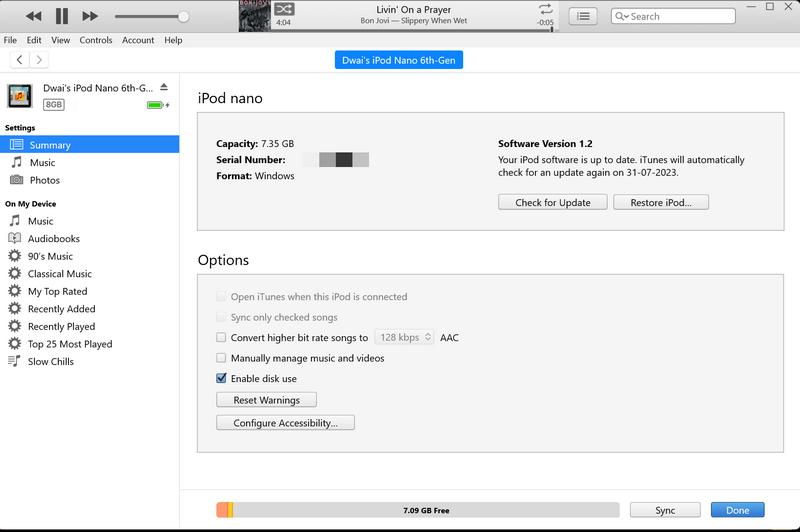Uncheck Enable disk use
This screenshot has width=800, height=532.
[x=222, y=379]
